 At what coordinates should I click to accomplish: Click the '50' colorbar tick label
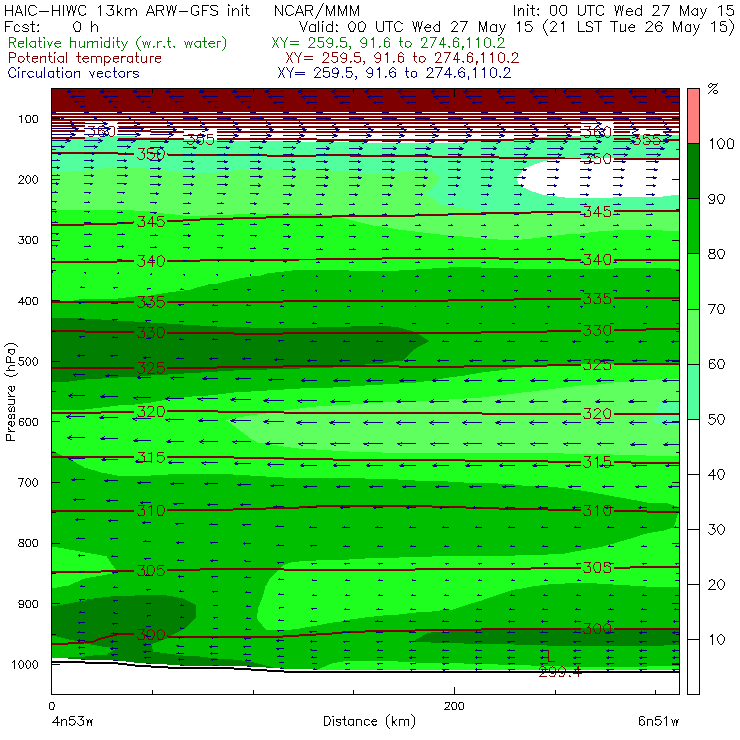(716, 420)
